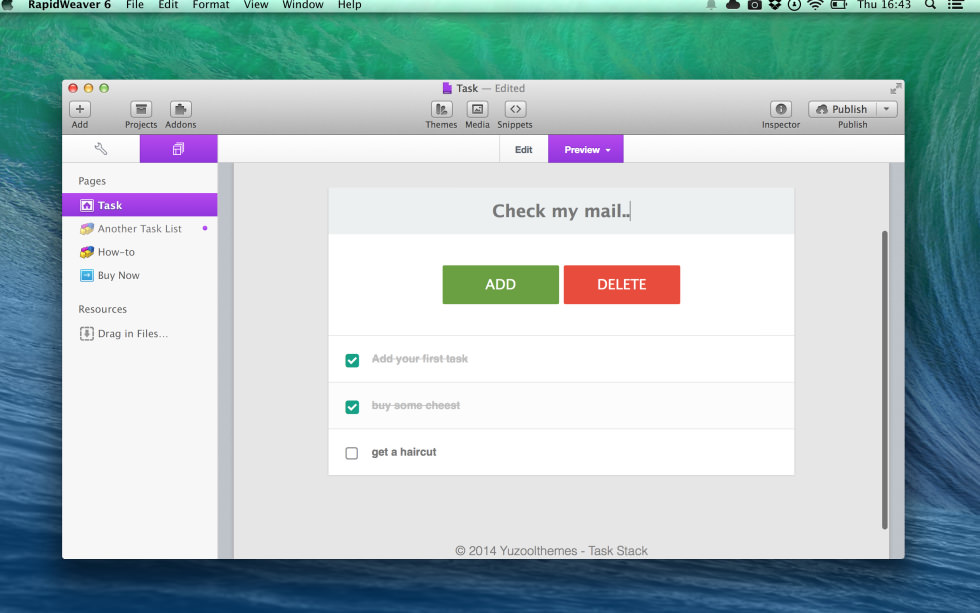Image resolution: width=980 pixels, height=613 pixels.
Task: Uncheck Add your first task checkbox
Action: [x=352, y=360]
